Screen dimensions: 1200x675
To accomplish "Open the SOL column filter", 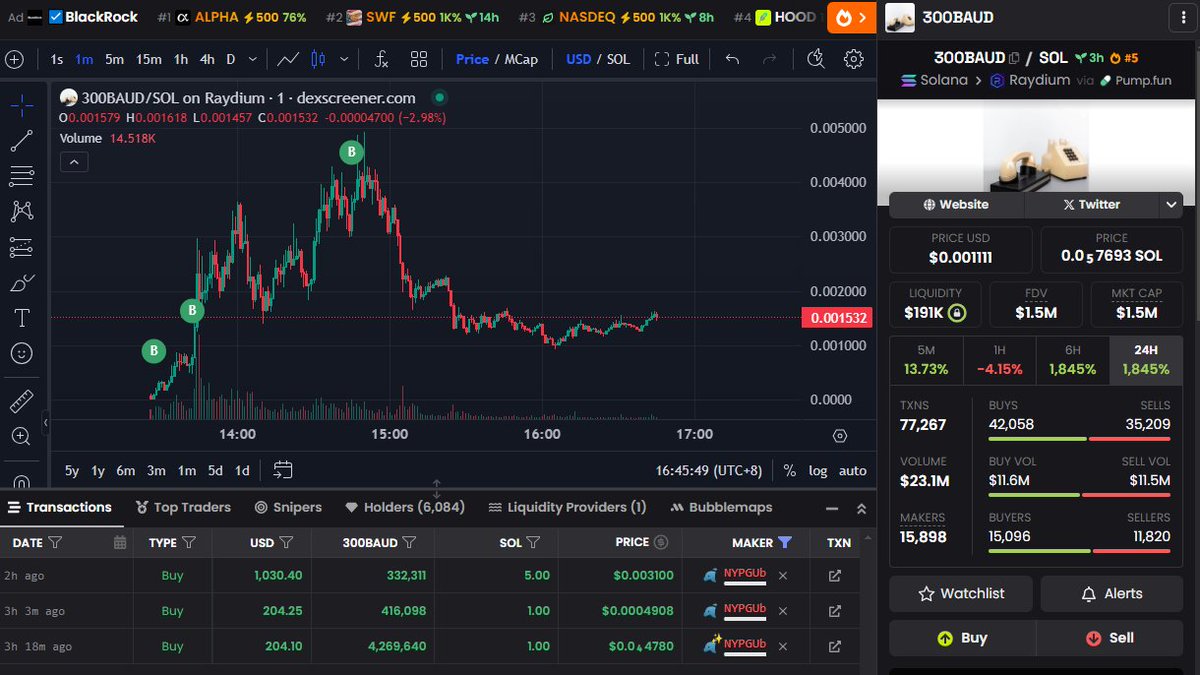I will tap(534, 542).
